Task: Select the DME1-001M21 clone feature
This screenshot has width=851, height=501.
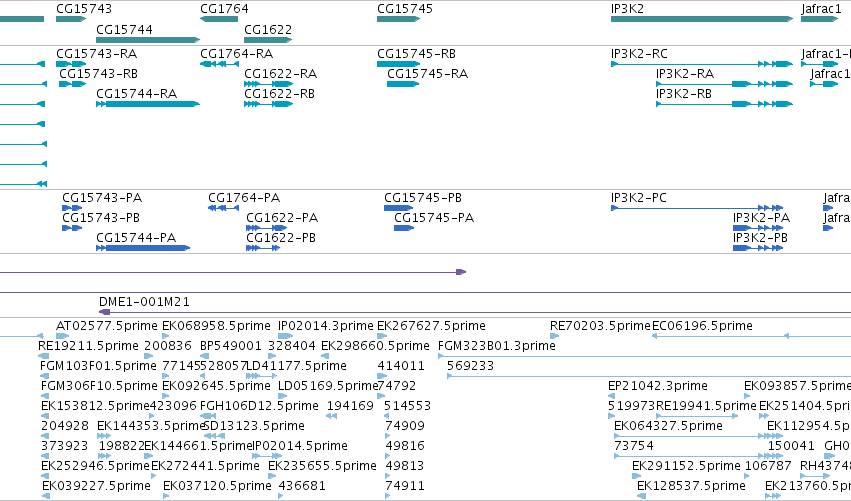Action: [x=475, y=312]
